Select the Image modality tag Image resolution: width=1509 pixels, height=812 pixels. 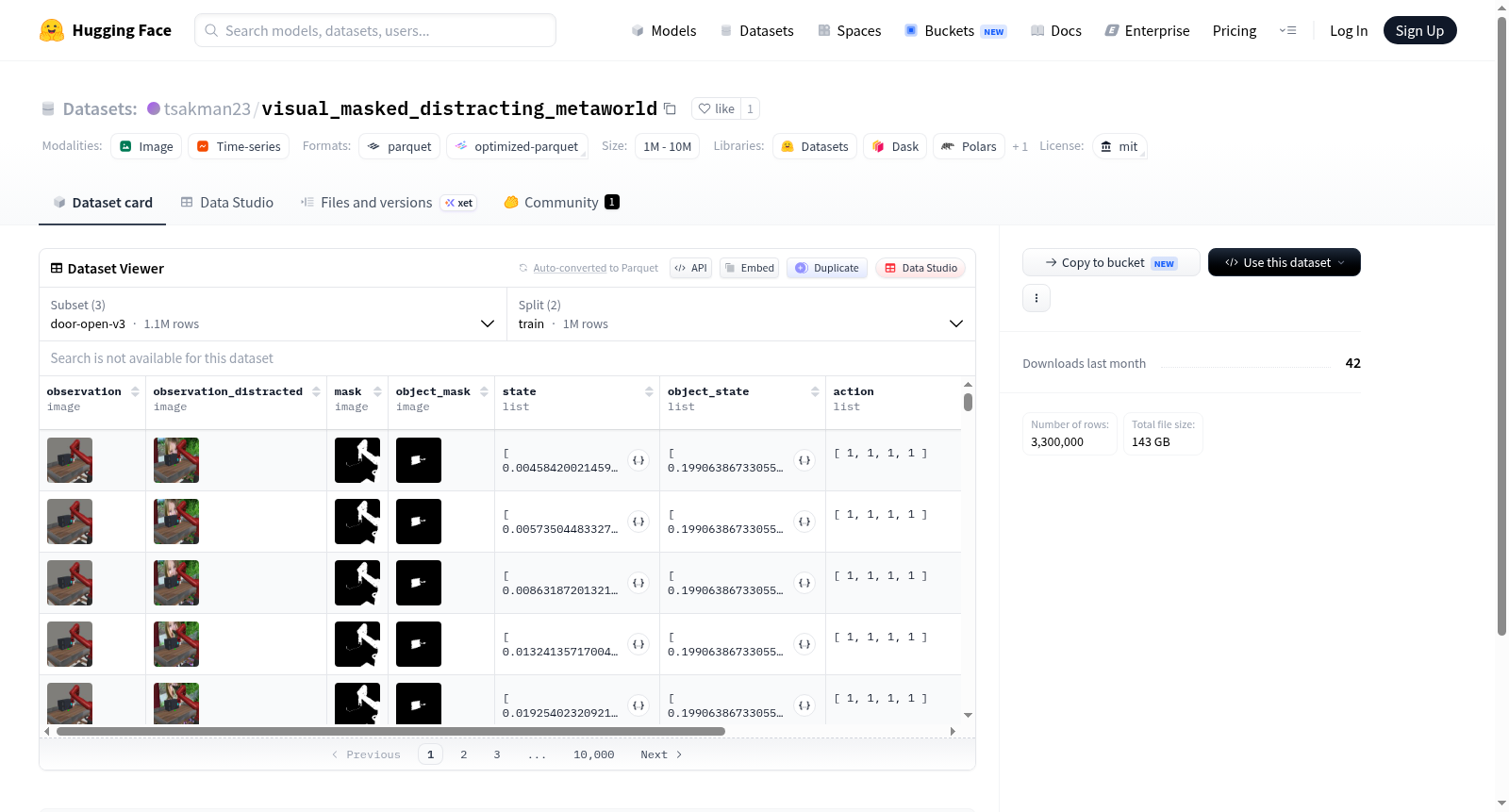coord(146,146)
